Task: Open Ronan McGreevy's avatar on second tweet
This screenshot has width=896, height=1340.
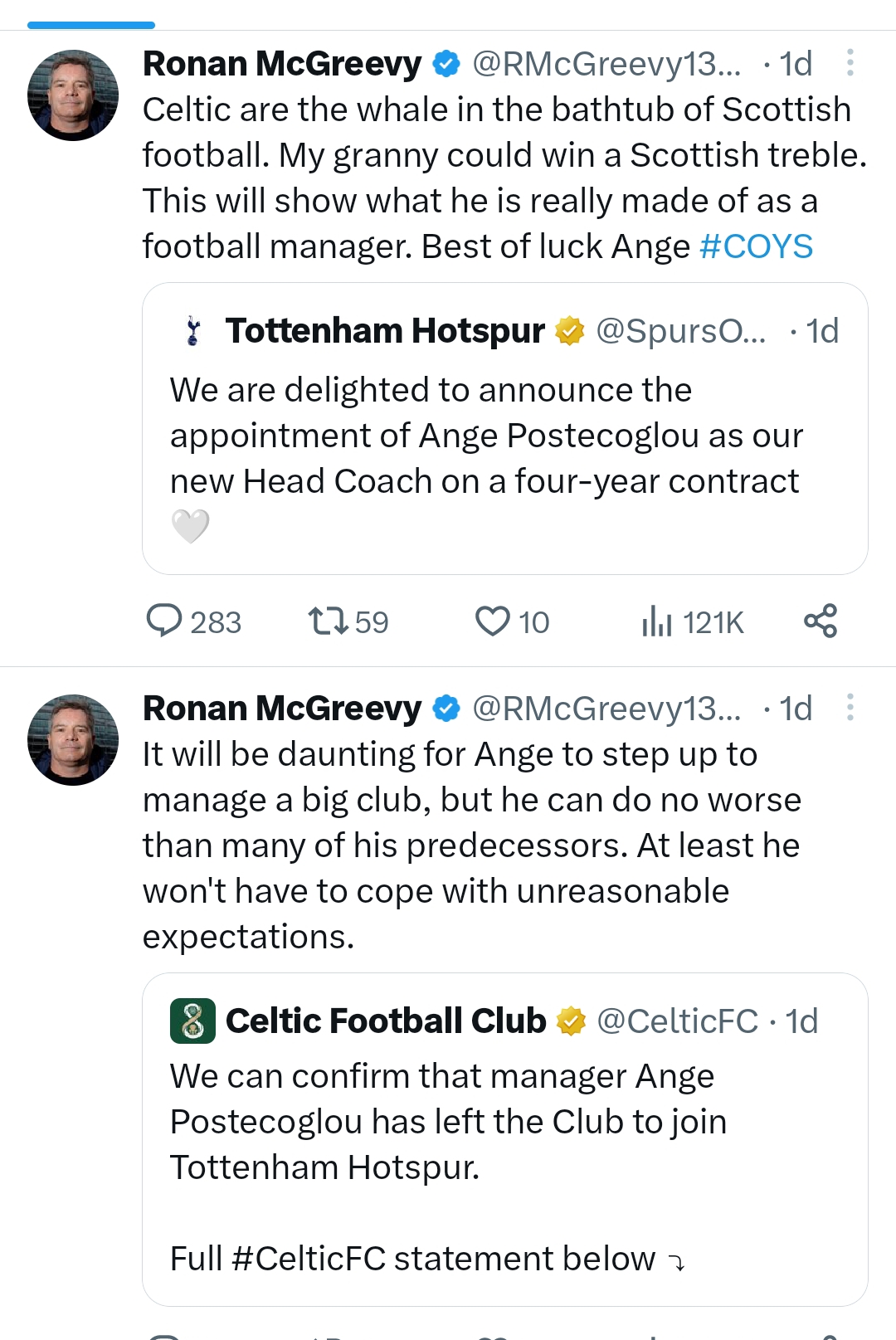Action: point(73,740)
